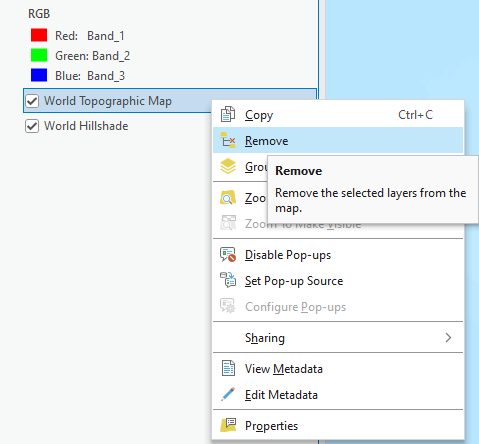This screenshot has width=479, height=444.
Task: Click the Copy icon in context menu
Action: 228,114
